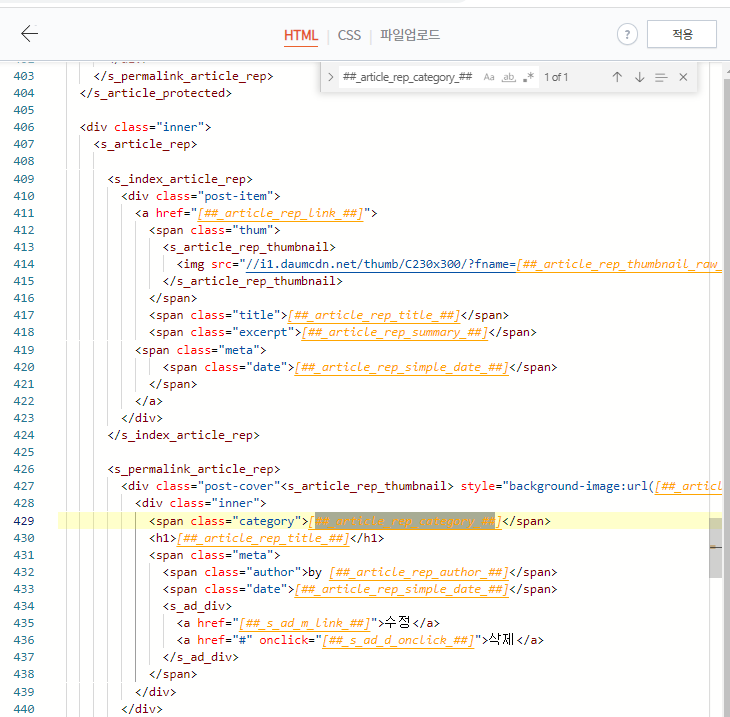
Task: Go to next search match arrow
Action: [x=639, y=77]
